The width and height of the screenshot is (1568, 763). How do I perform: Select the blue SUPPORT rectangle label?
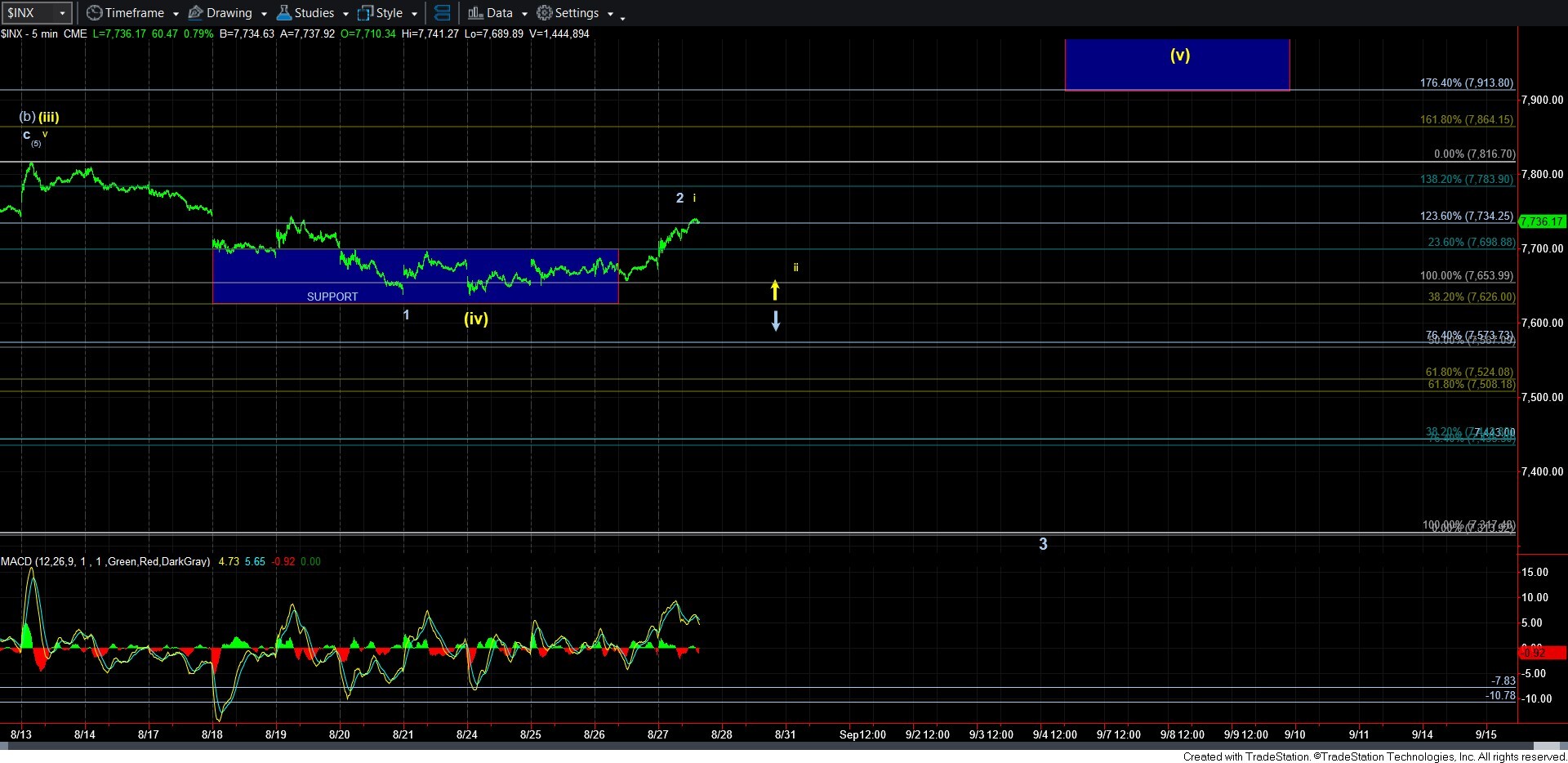[x=332, y=297]
